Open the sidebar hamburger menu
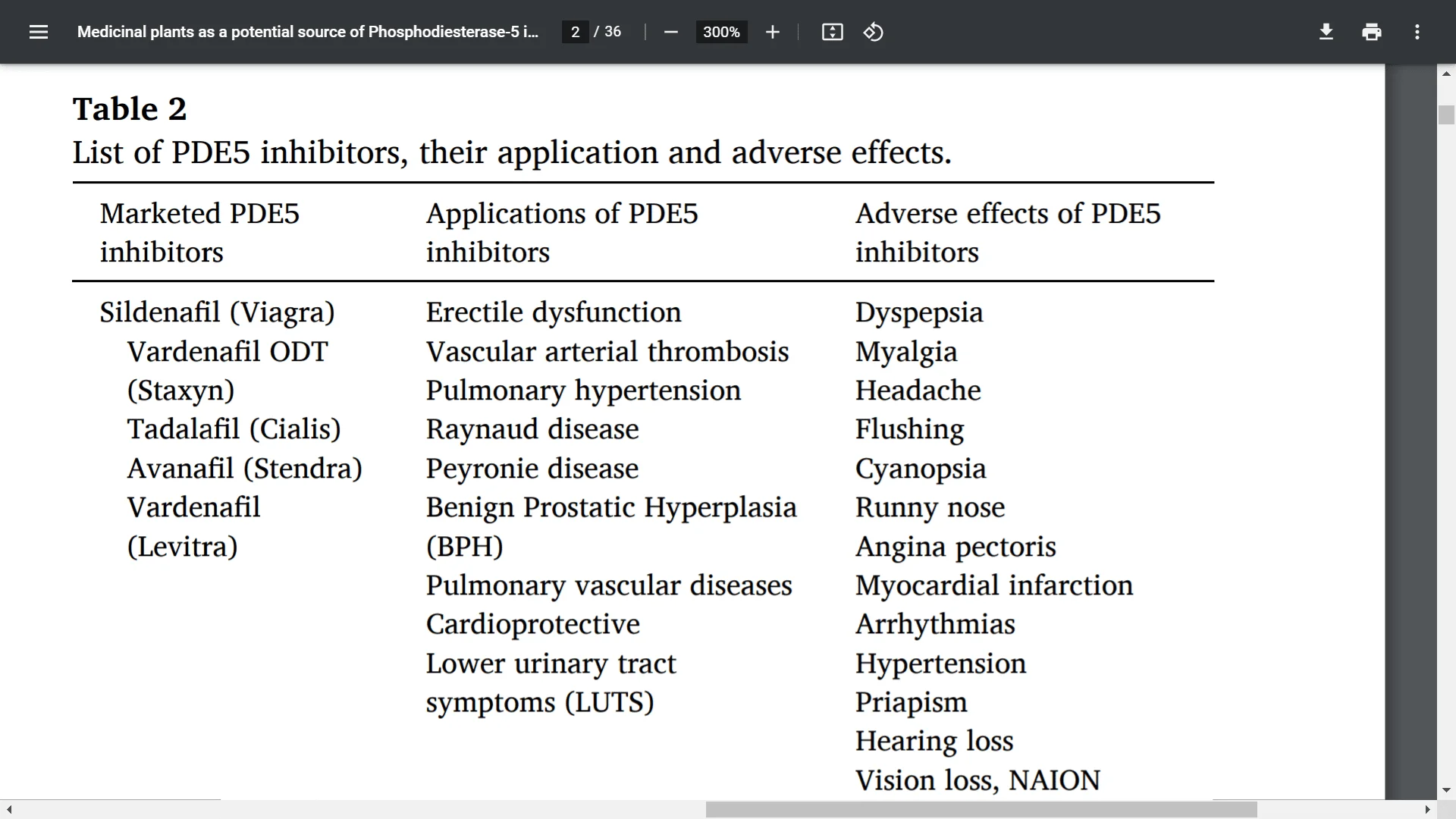The image size is (1456, 819). (x=39, y=32)
